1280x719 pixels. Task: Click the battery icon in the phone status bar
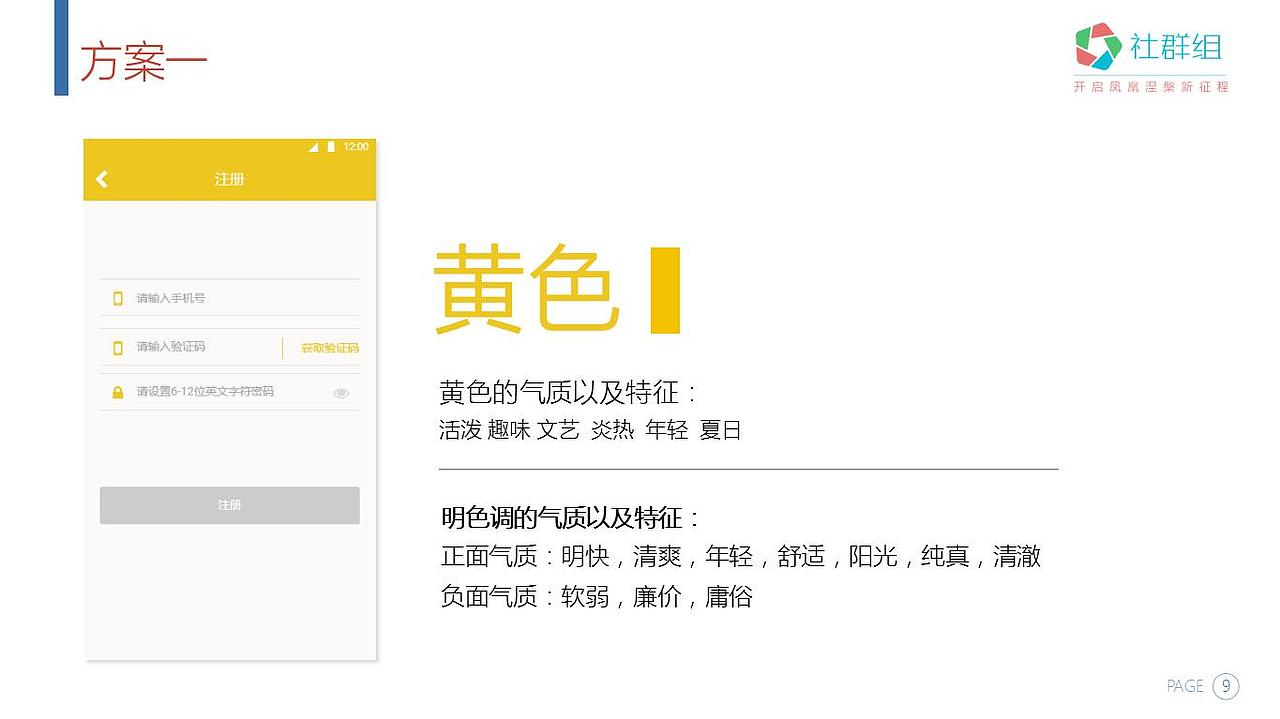tap(331, 146)
